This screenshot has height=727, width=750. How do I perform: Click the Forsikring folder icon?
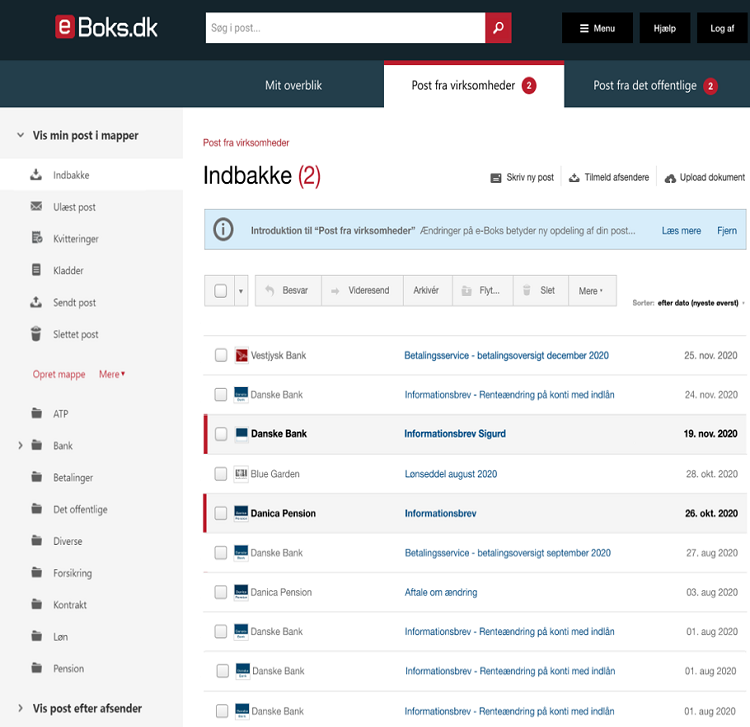tap(36, 572)
